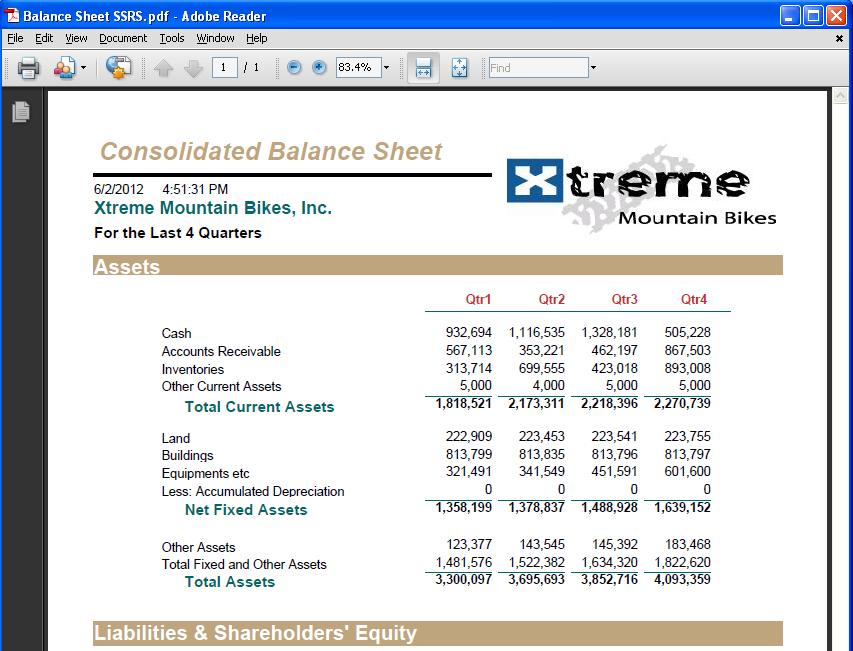Image resolution: width=853 pixels, height=651 pixels.
Task: Open the Tools menu
Action: pos(172,38)
